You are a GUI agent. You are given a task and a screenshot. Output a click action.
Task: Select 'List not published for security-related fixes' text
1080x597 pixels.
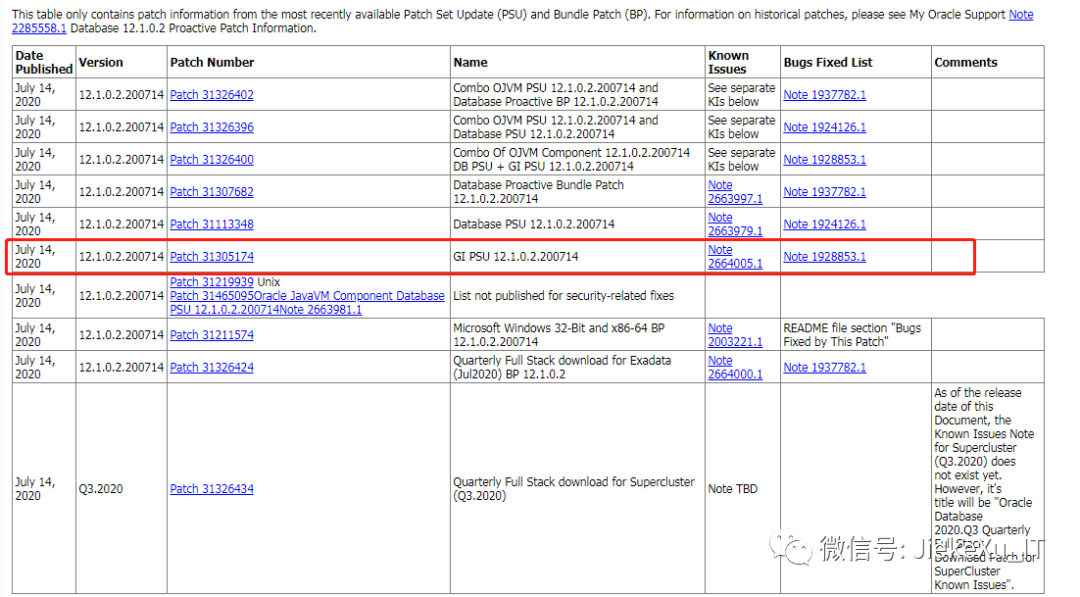tap(563, 296)
